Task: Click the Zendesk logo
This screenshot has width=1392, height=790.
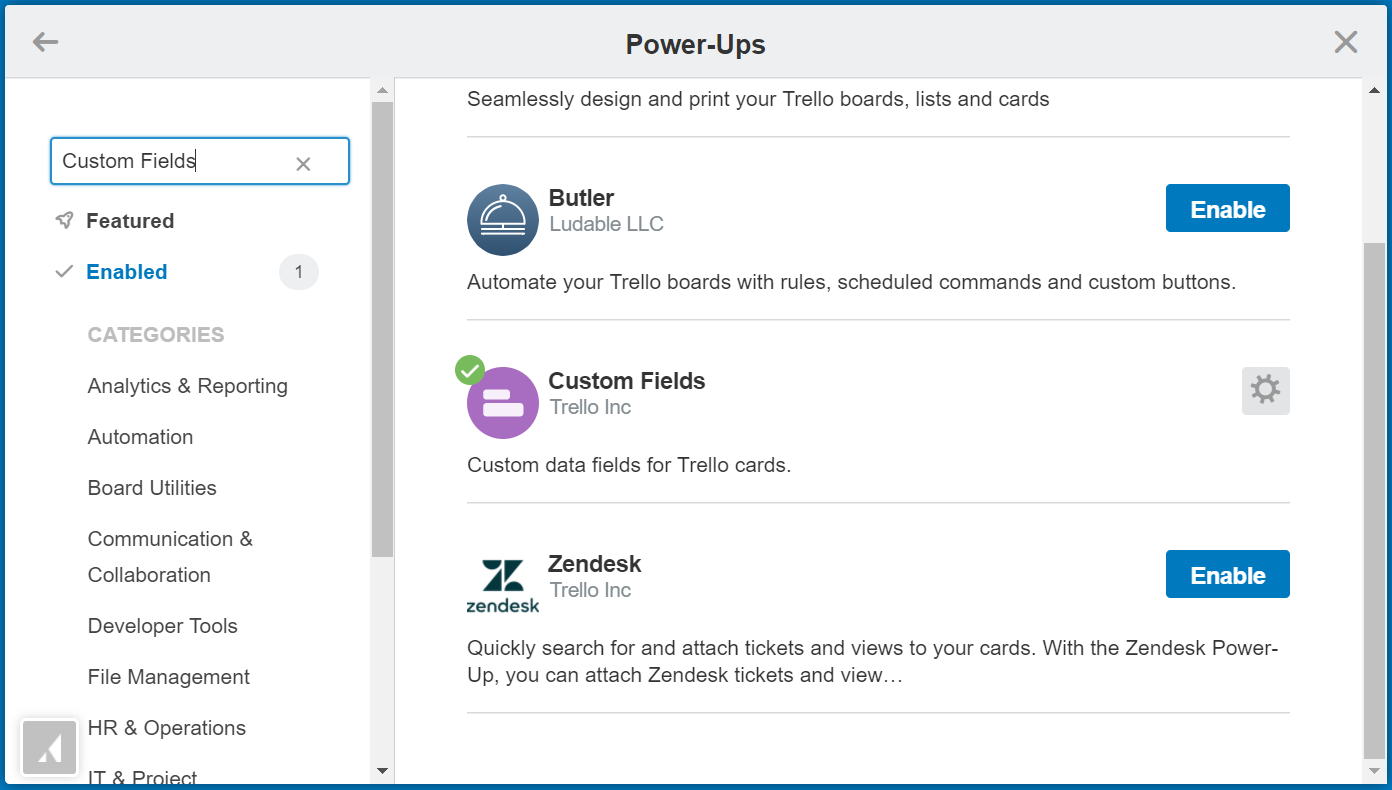Action: [503, 586]
